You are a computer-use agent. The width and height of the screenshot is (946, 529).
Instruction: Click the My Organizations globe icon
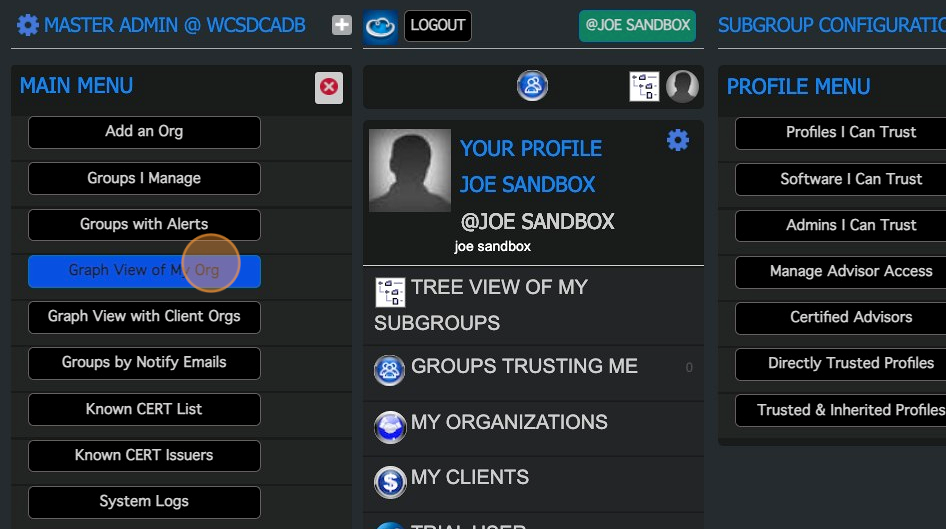(x=390, y=425)
